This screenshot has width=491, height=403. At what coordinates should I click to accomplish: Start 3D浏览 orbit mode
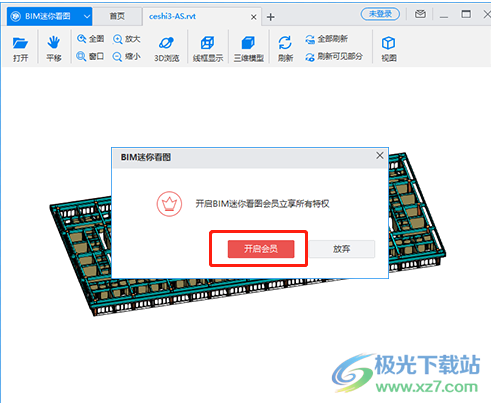click(x=166, y=49)
